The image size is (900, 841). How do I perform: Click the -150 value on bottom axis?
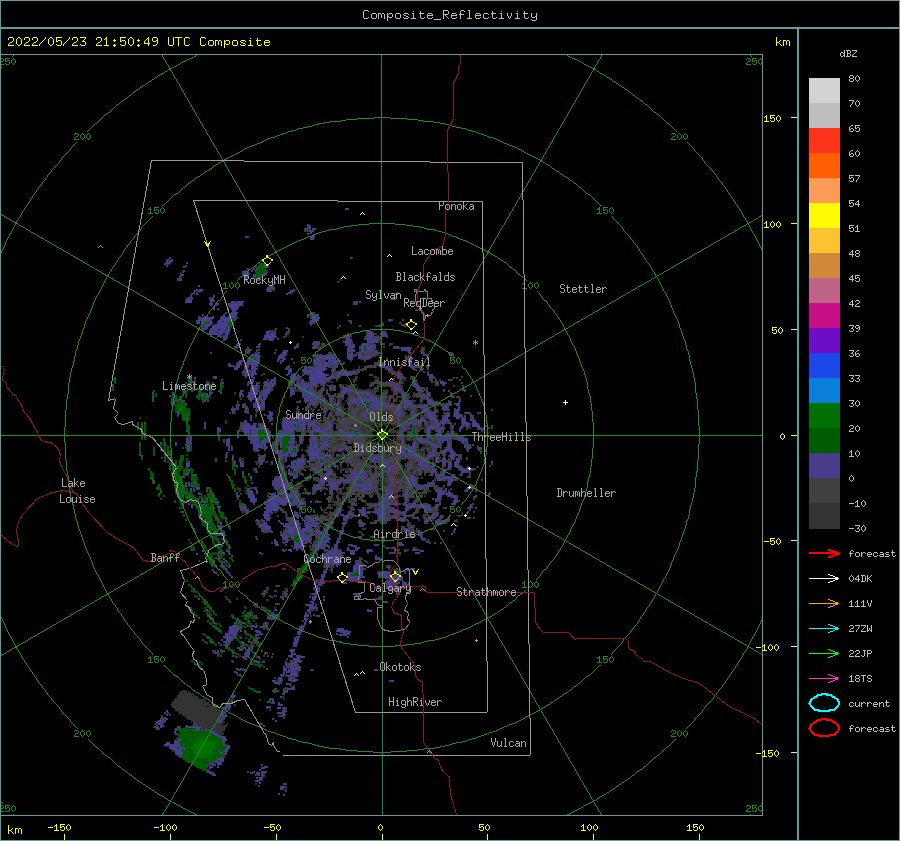click(59, 827)
